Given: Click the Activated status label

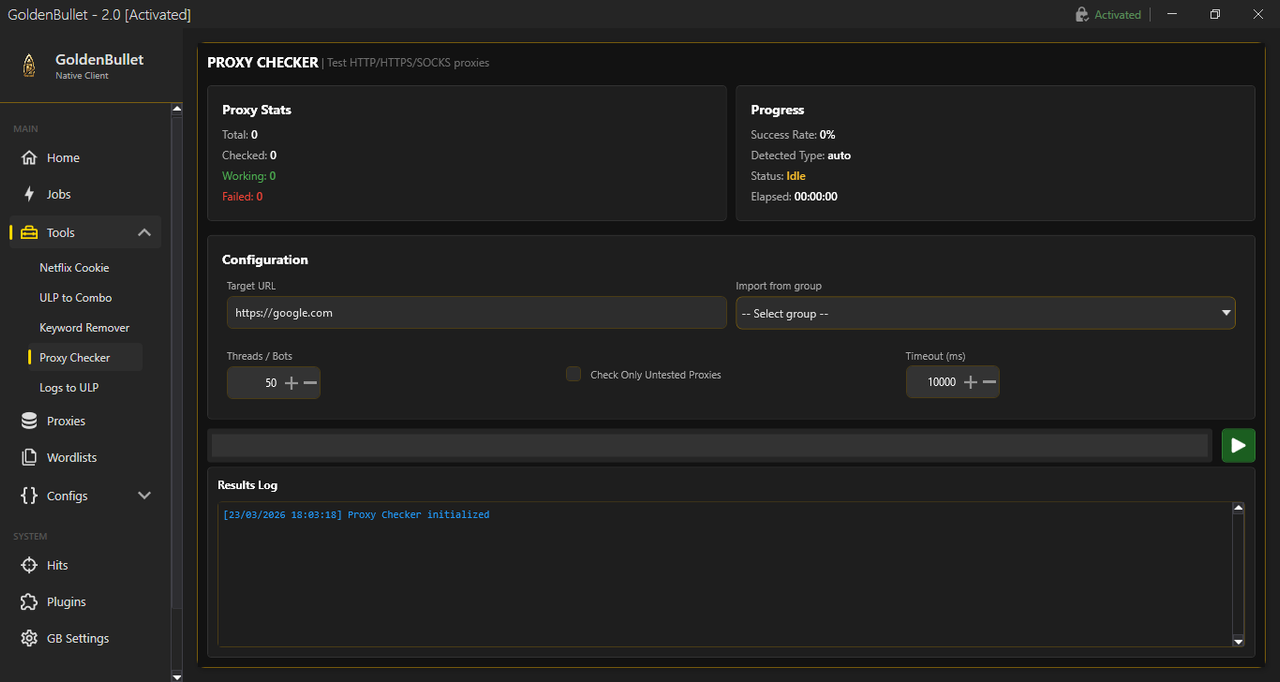Looking at the screenshot, I should [x=1118, y=15].
